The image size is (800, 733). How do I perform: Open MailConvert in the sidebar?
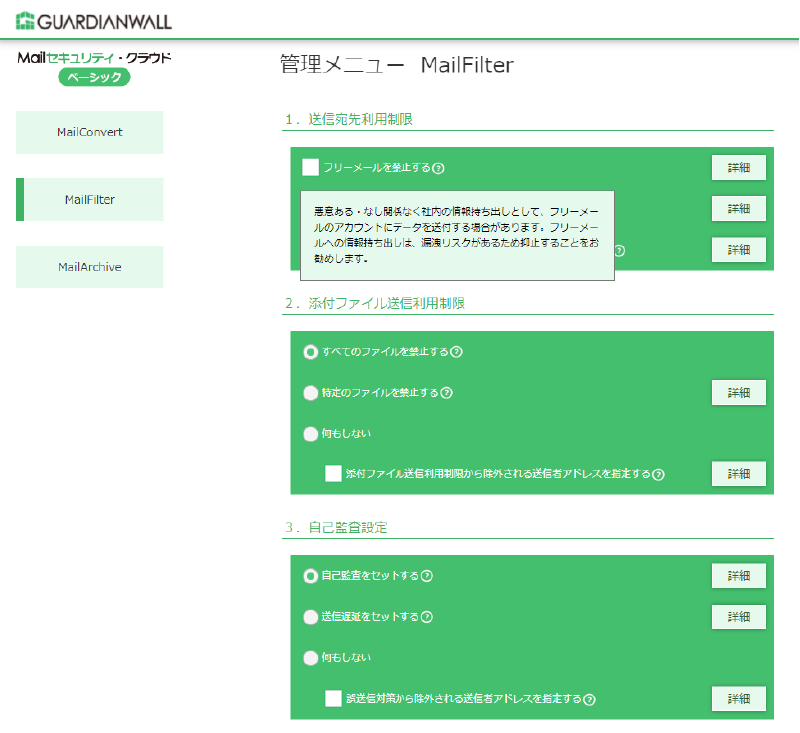[x=90, y=132]
